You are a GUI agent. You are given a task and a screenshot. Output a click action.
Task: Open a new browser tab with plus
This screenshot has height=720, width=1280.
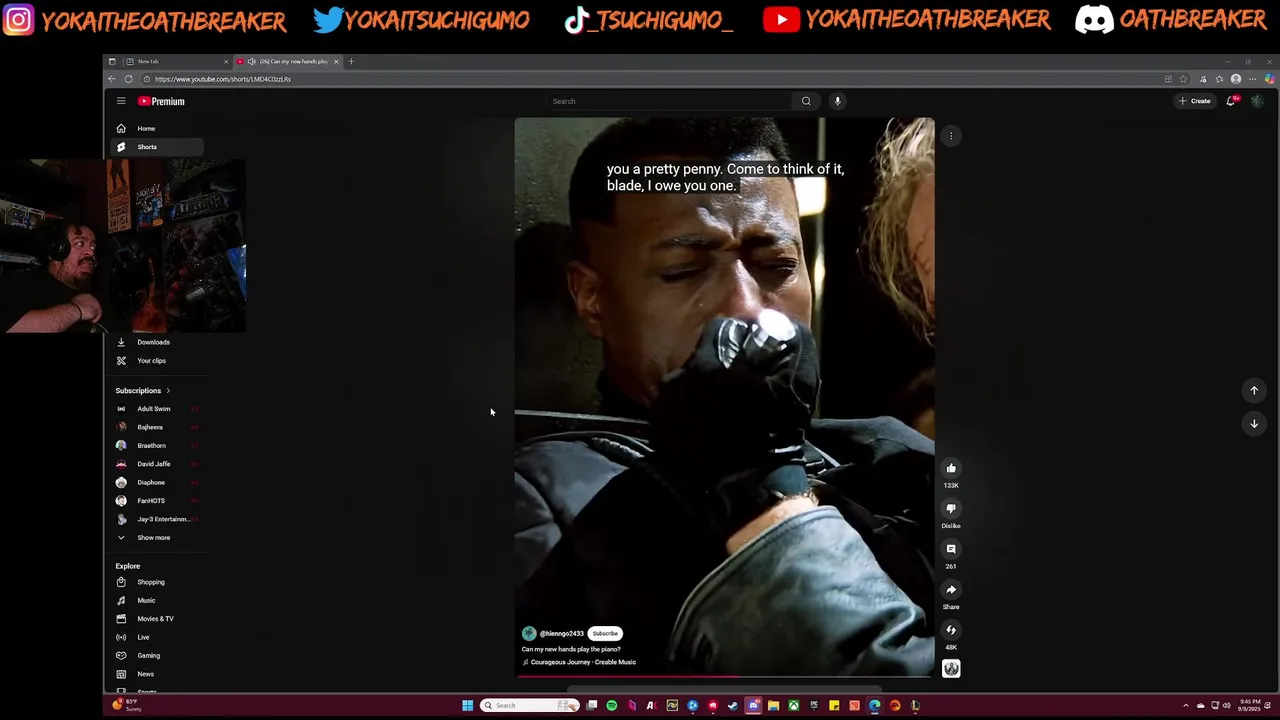click(x=351, y=62)
